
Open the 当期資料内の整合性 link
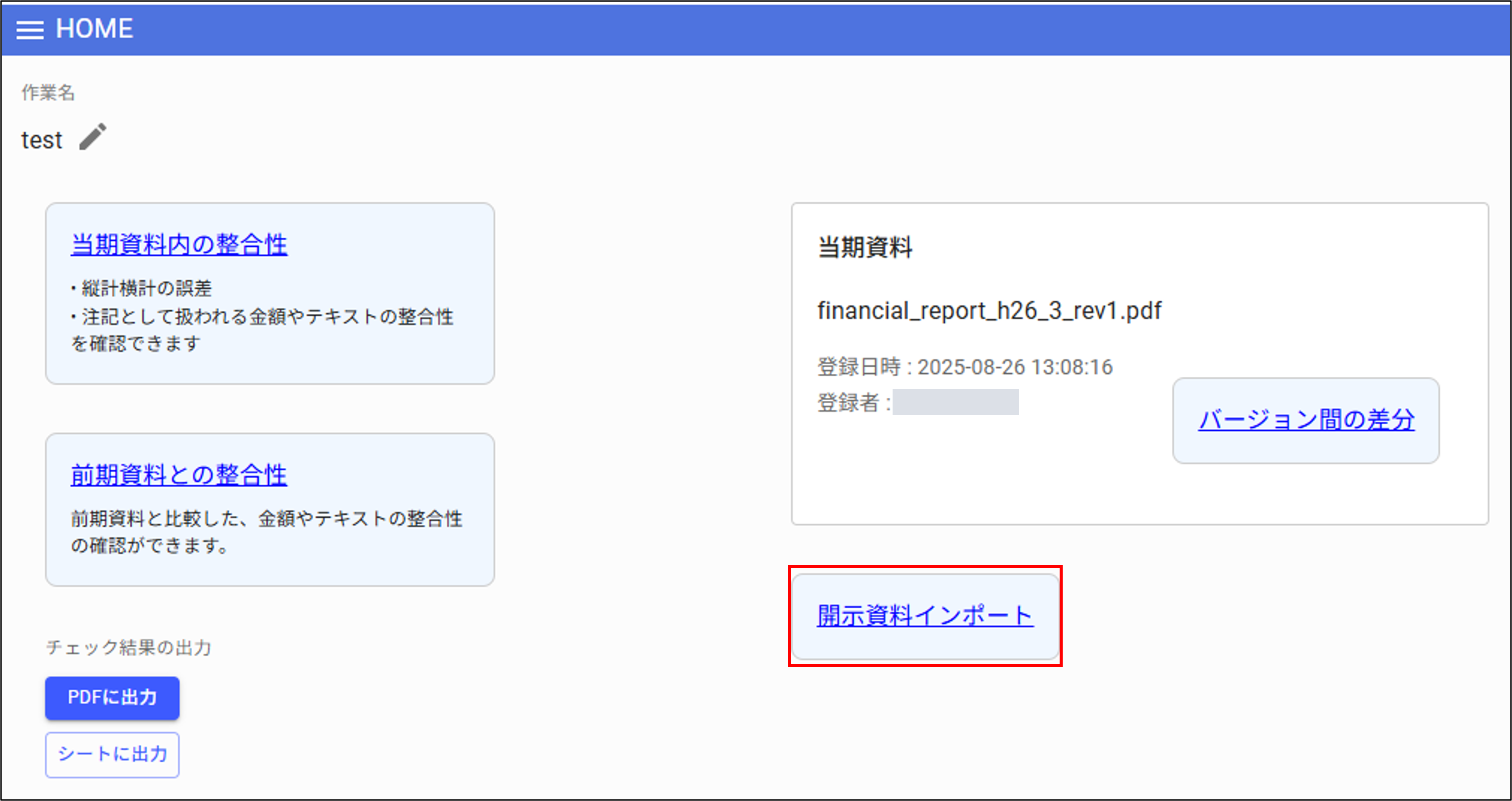[x=178, y=244]
